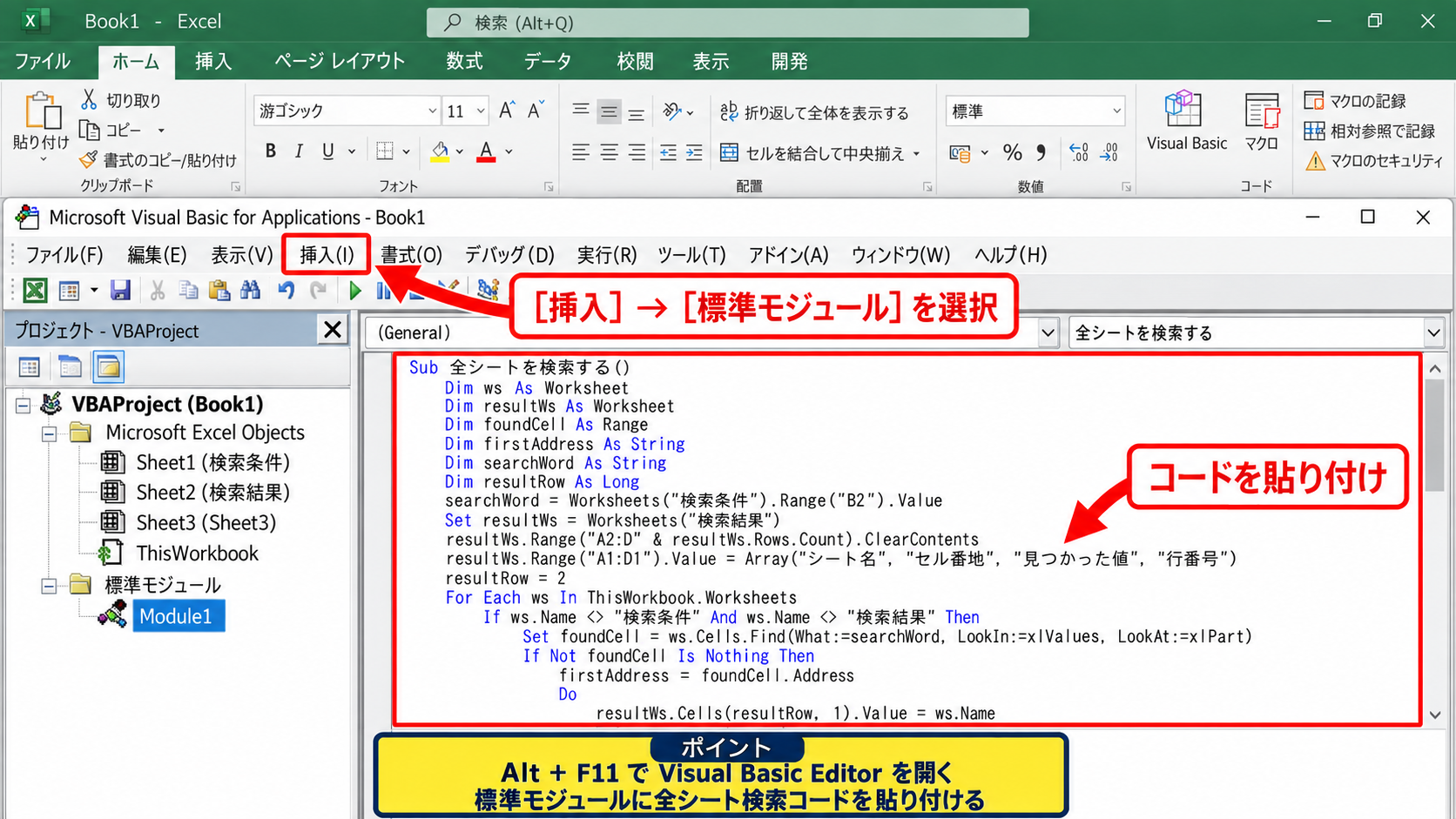Click the Copy (コピー) icon in clipboard group
The width and height of the screenshot is (1456, 819).
[x=90, y=130]
